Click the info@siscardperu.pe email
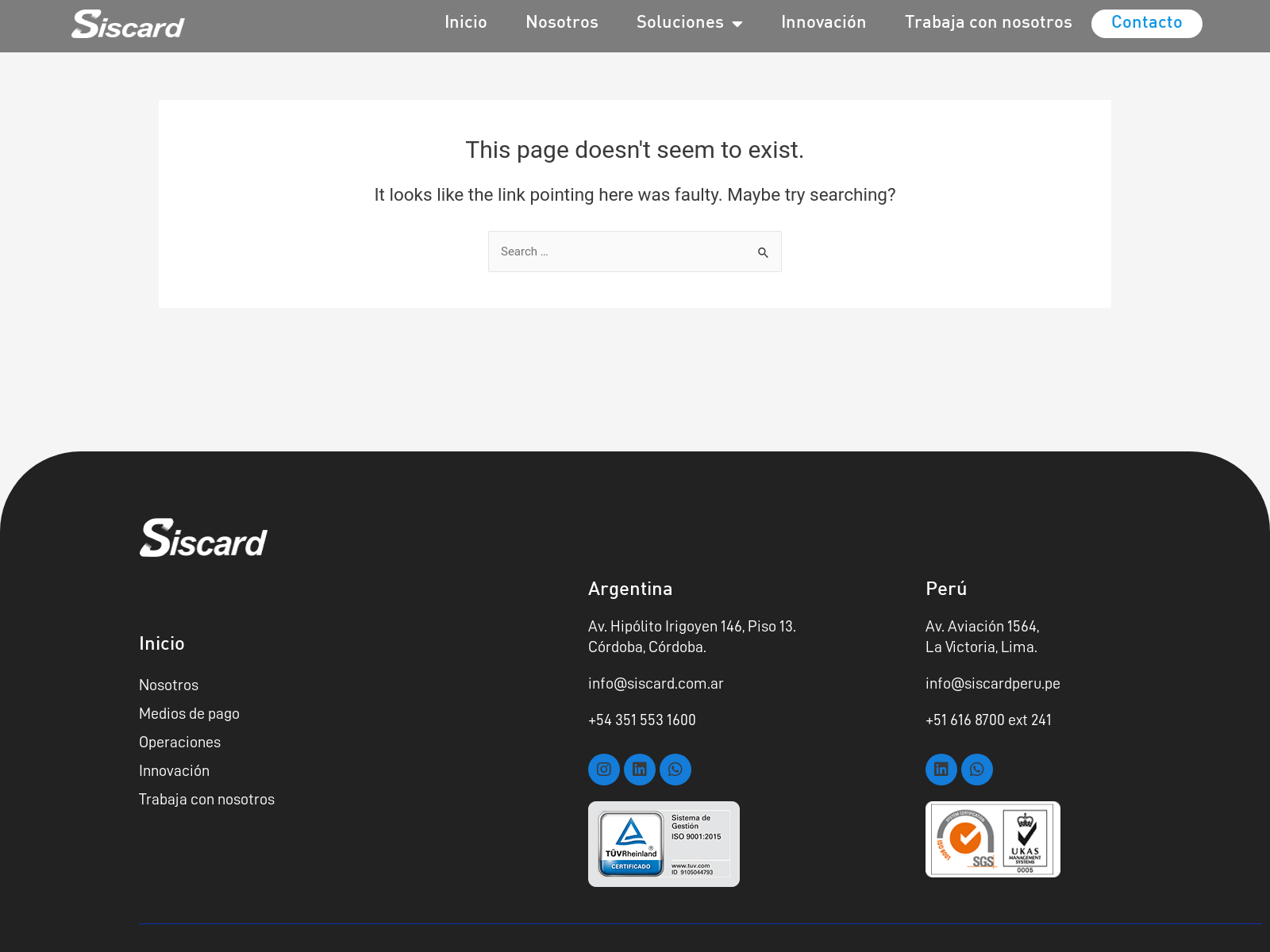Image resolution: width=1270 pixels, height=952 pixels. tap(993, 683)
